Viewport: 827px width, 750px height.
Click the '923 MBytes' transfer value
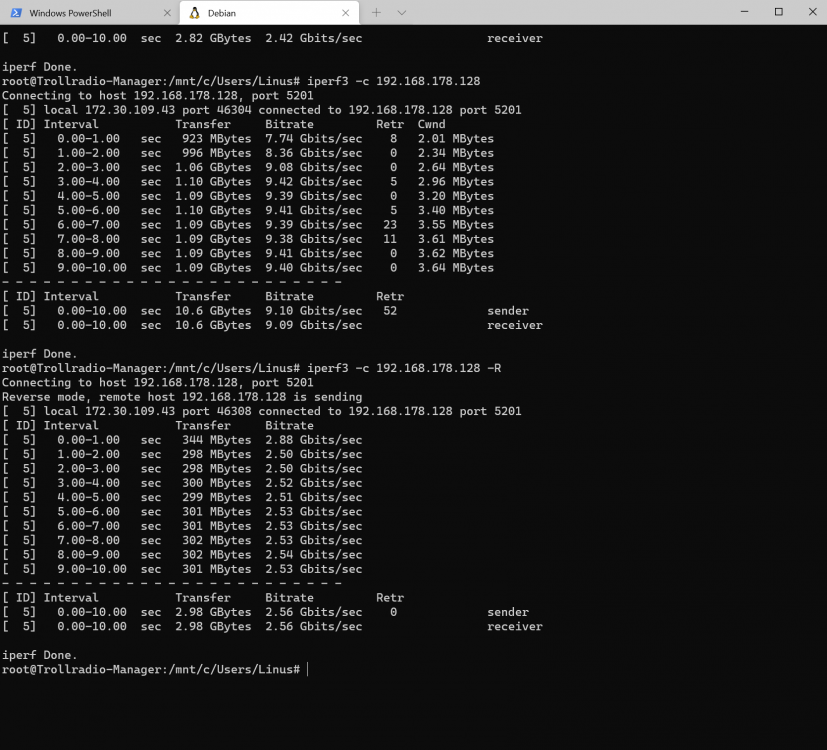point(217,138)
